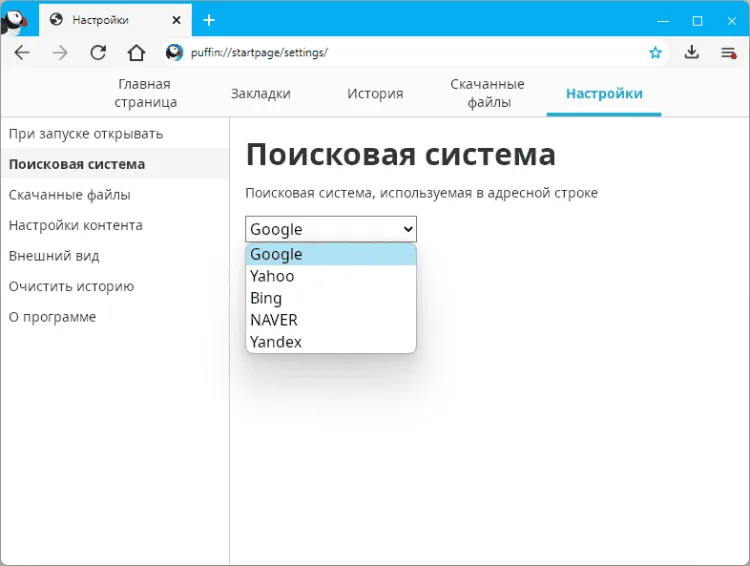Screen dimensions: 750x566
Task: Select Поисковая система in the sidebar
Action: [115, 164]
